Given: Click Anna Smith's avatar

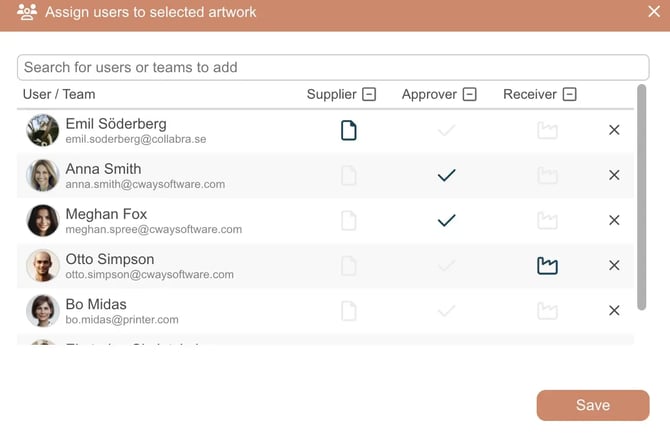Looking at the screenshot, I should point(42,175).
